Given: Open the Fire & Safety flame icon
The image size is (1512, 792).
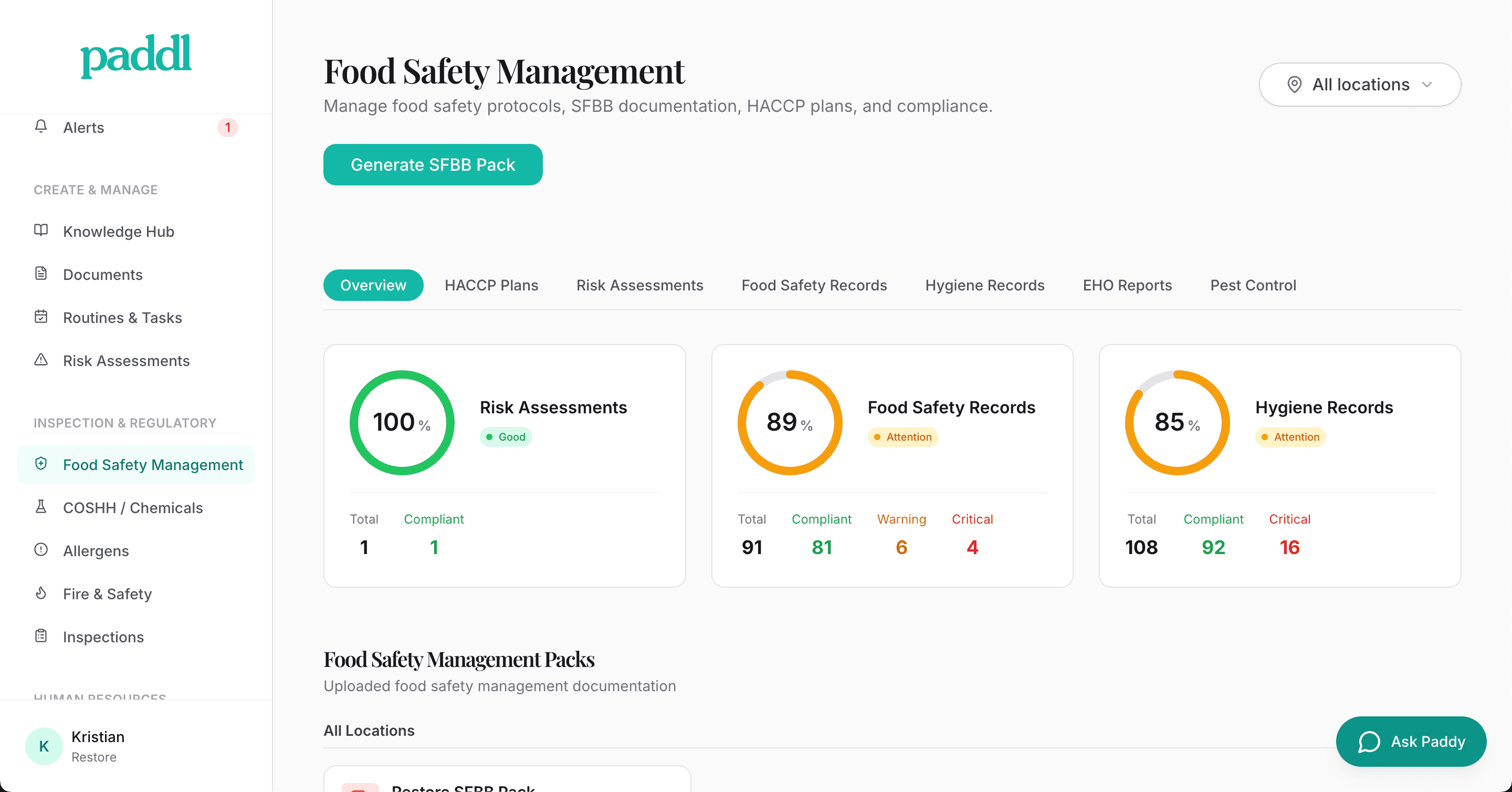Looking at the screenshot, I should 40,593.
